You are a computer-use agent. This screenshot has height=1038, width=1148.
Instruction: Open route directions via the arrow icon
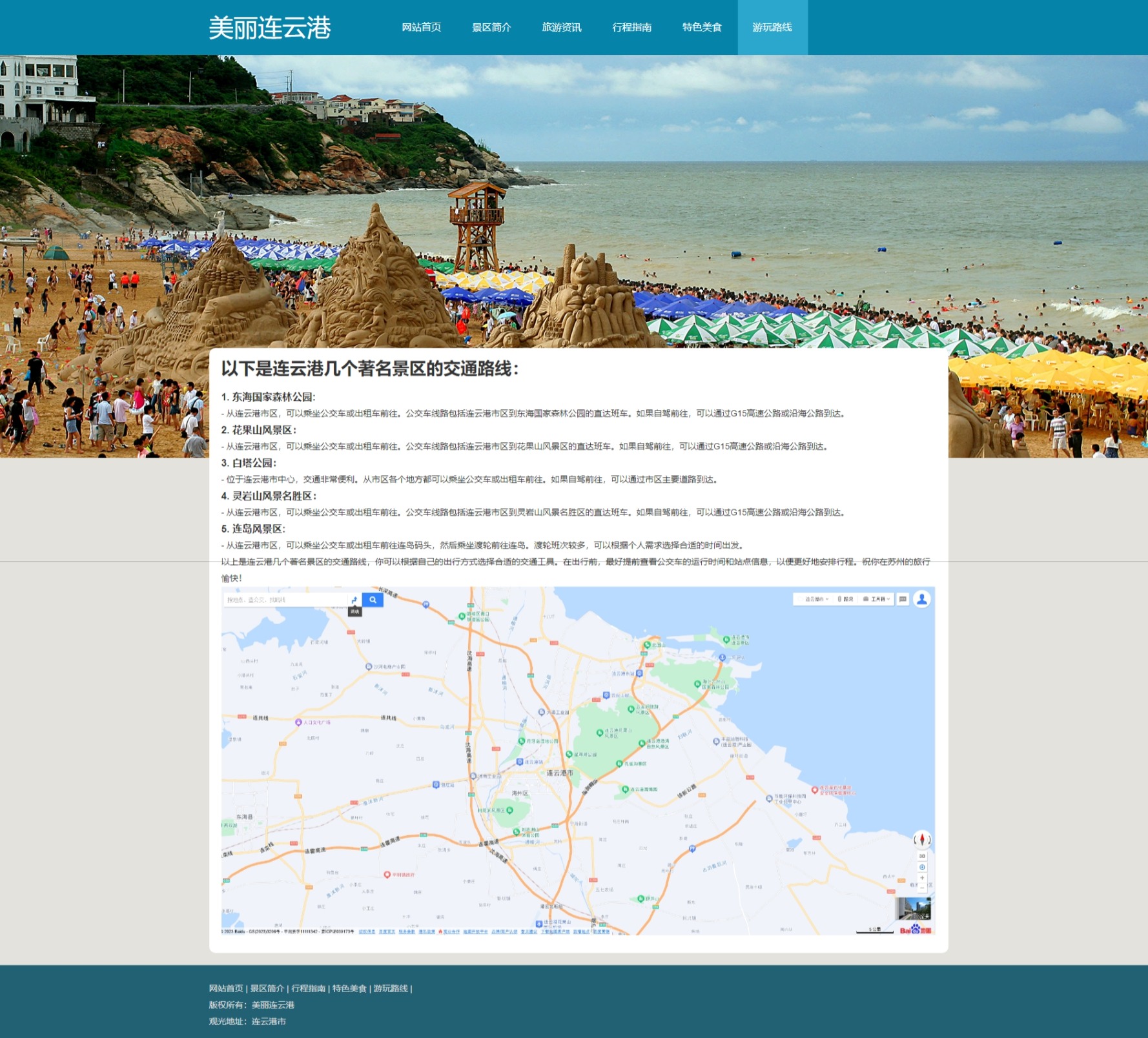coord(354,600)
